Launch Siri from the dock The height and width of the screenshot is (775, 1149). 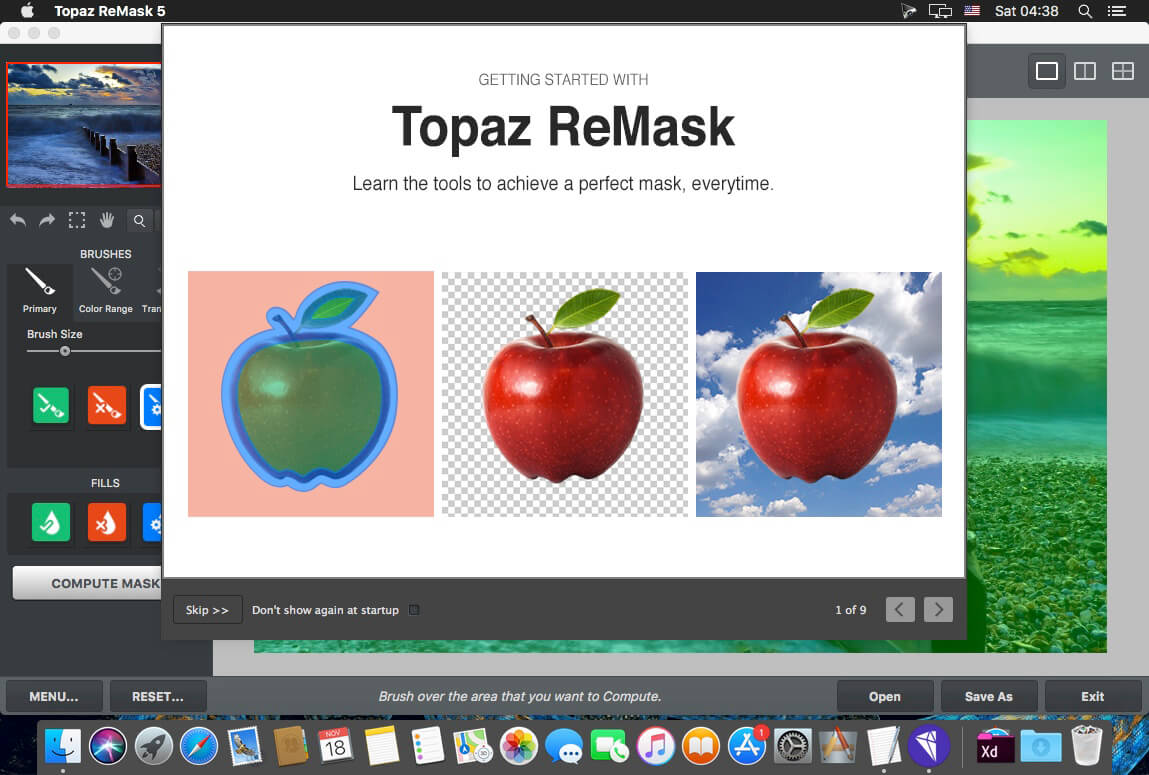[x=108, y=747]
